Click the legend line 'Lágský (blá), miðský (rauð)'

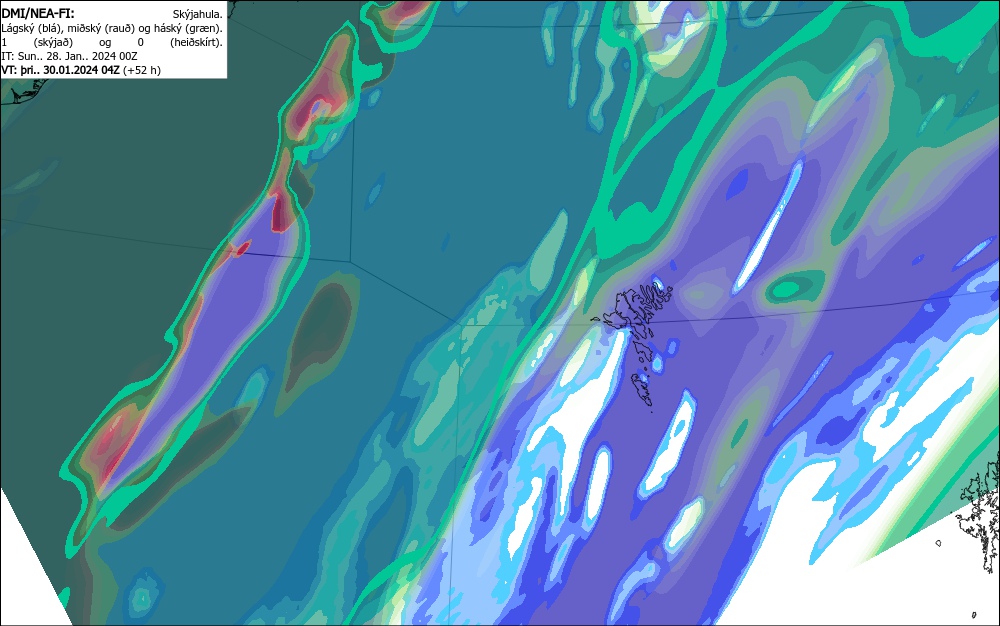tap(68, 28)
